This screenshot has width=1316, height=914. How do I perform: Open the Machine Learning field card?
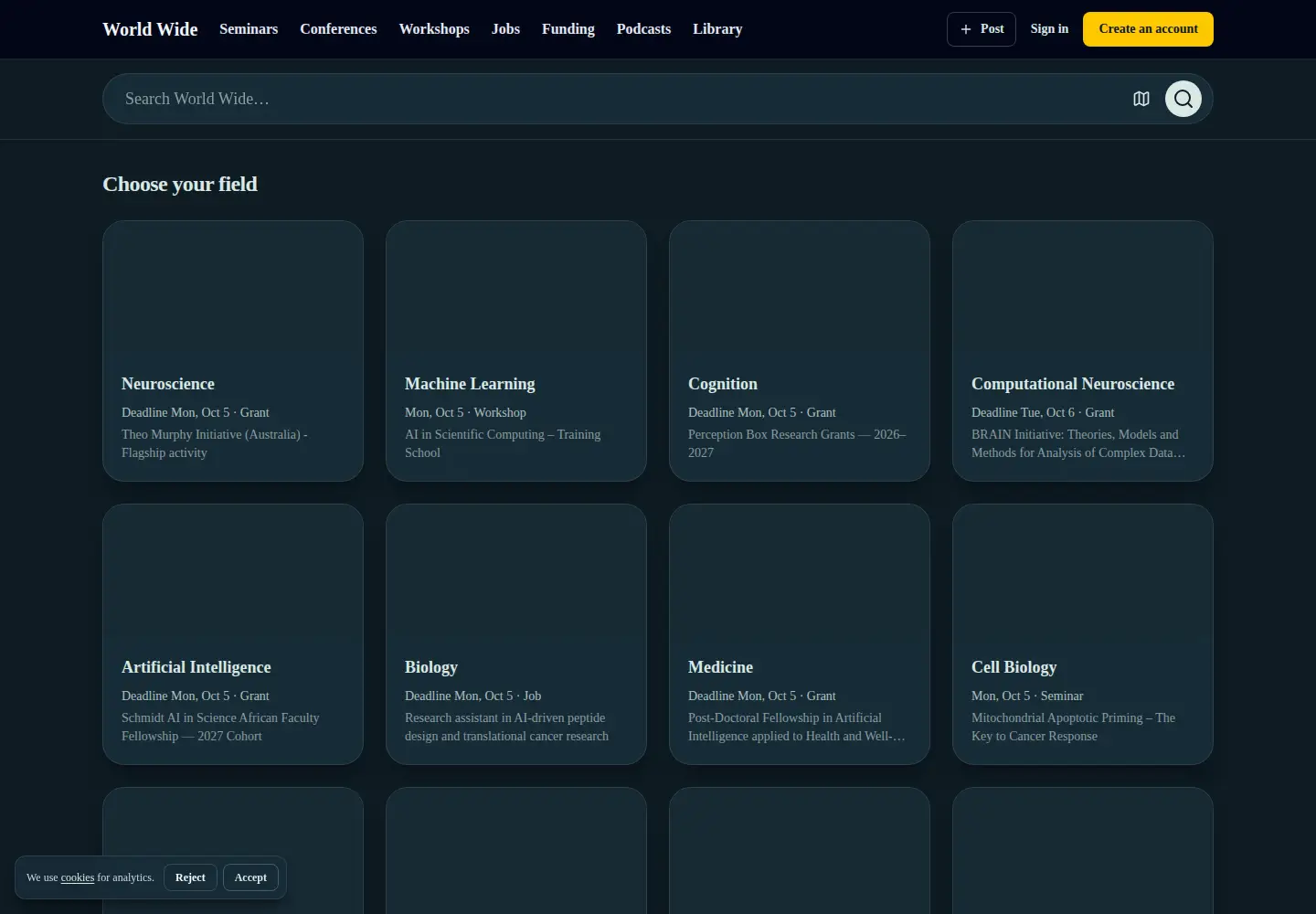point(516,351)
